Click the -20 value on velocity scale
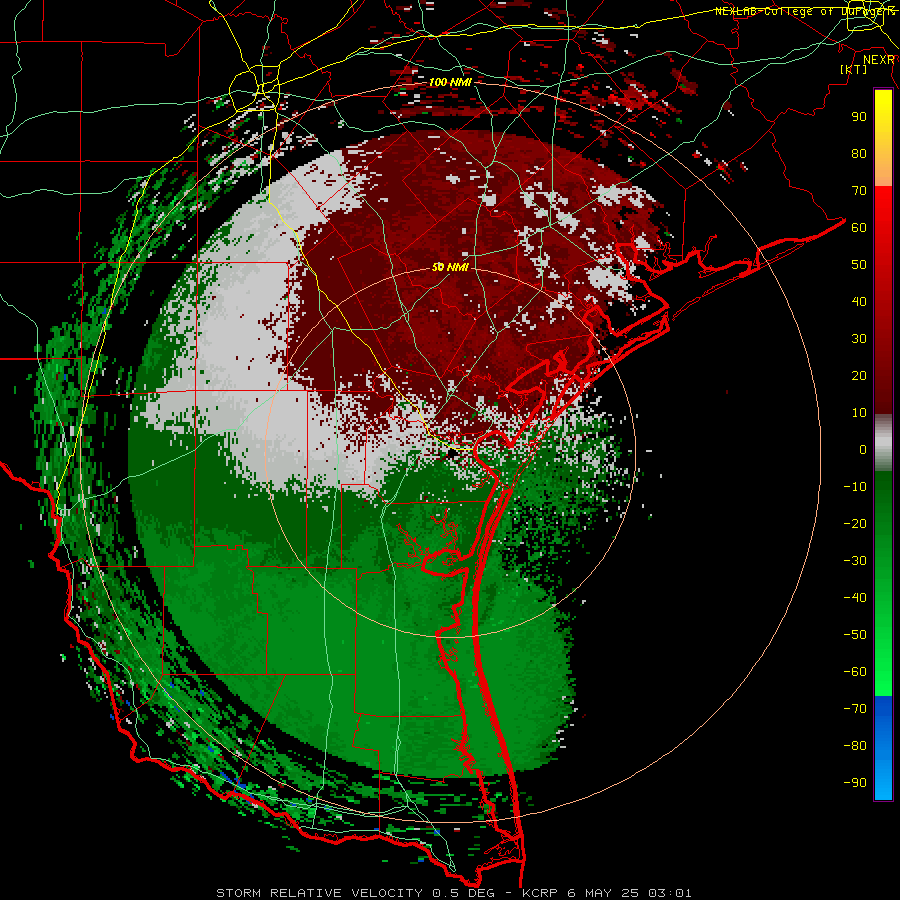900x900 pixels. (x=855, y=523)
